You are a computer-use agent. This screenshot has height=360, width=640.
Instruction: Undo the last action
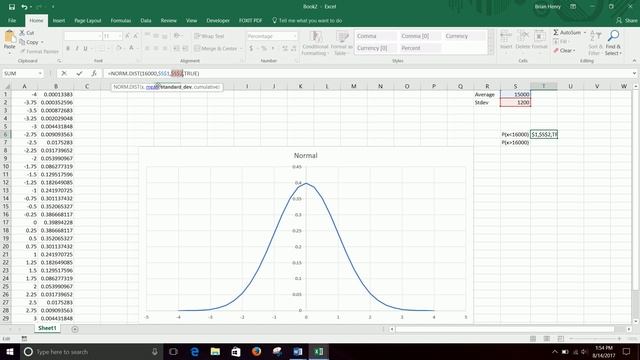tap(24, 7)
